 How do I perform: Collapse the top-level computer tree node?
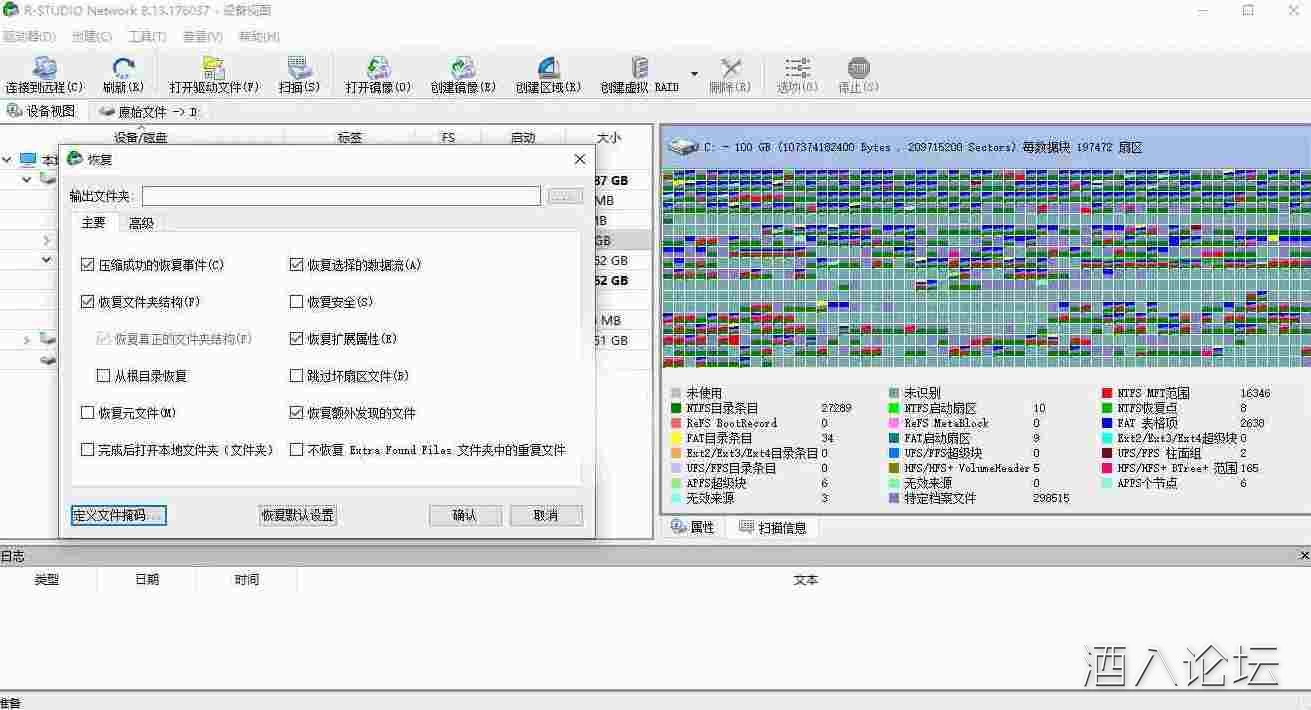[8, 160]
